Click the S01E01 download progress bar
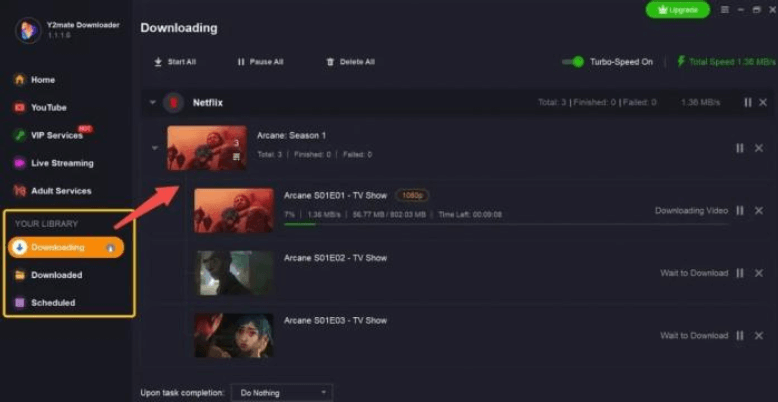The image size is (778, 402). [x=506, y=224]
